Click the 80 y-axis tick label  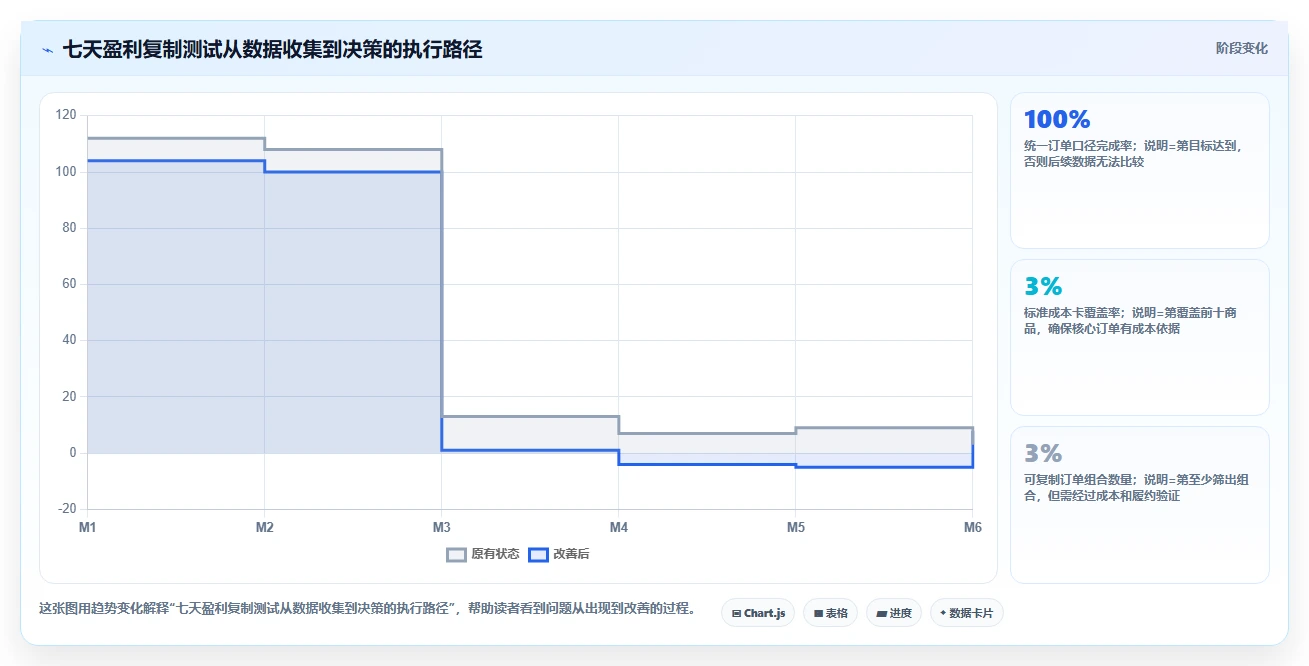point(69,228)
